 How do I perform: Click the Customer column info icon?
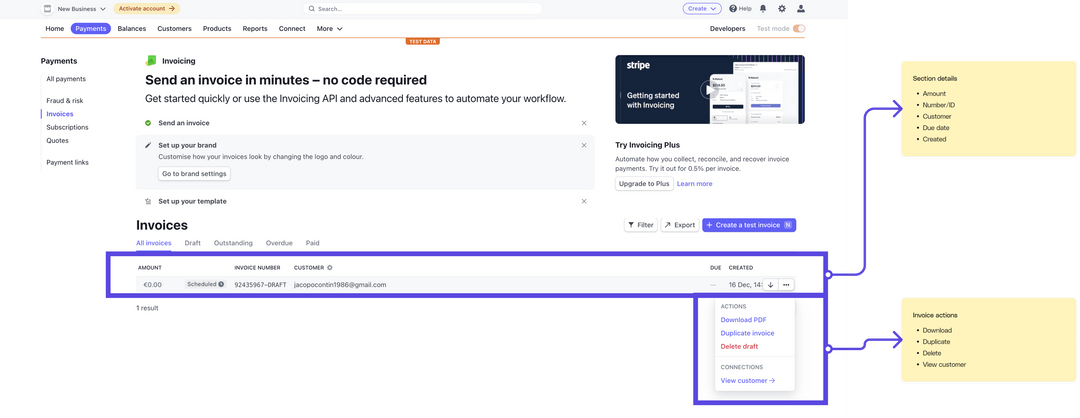coord(330,268)
